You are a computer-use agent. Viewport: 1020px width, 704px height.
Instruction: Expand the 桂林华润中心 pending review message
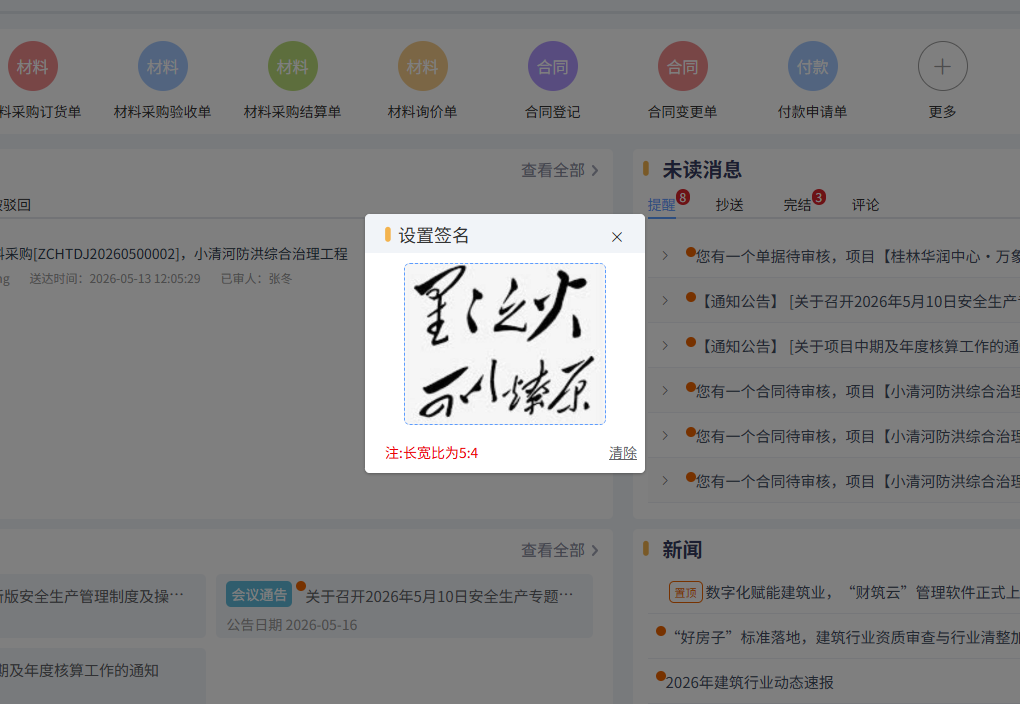point(665,256)
